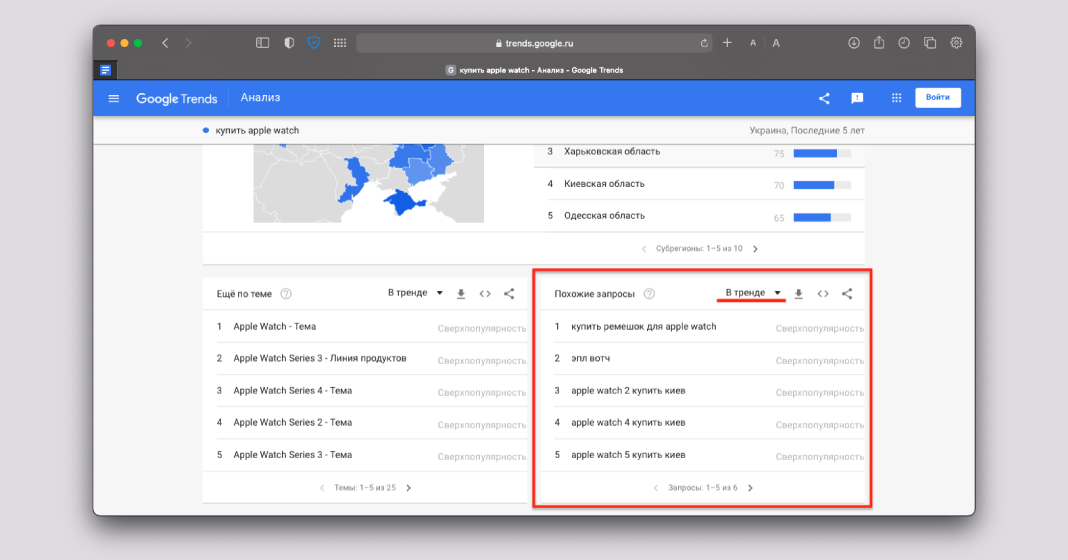This screenshot has width=1068, height=560.
Task: Expand 'В тренде' dropdown in 'Ещё по теме'
Action: click(415, 293)
